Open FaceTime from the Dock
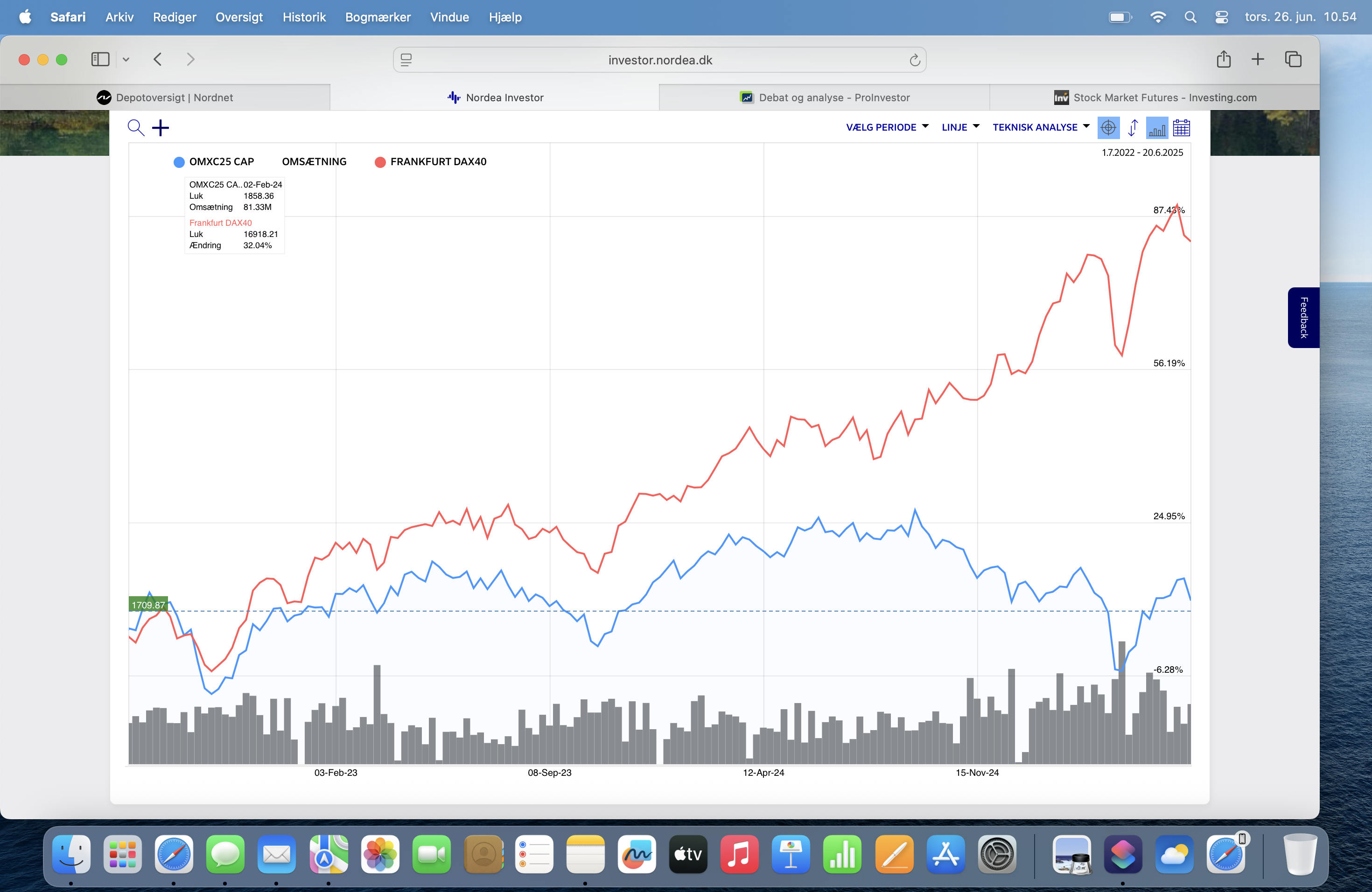Image resolution: width=1372 pixels, height=892 pixels. click(x=431, y=854)
